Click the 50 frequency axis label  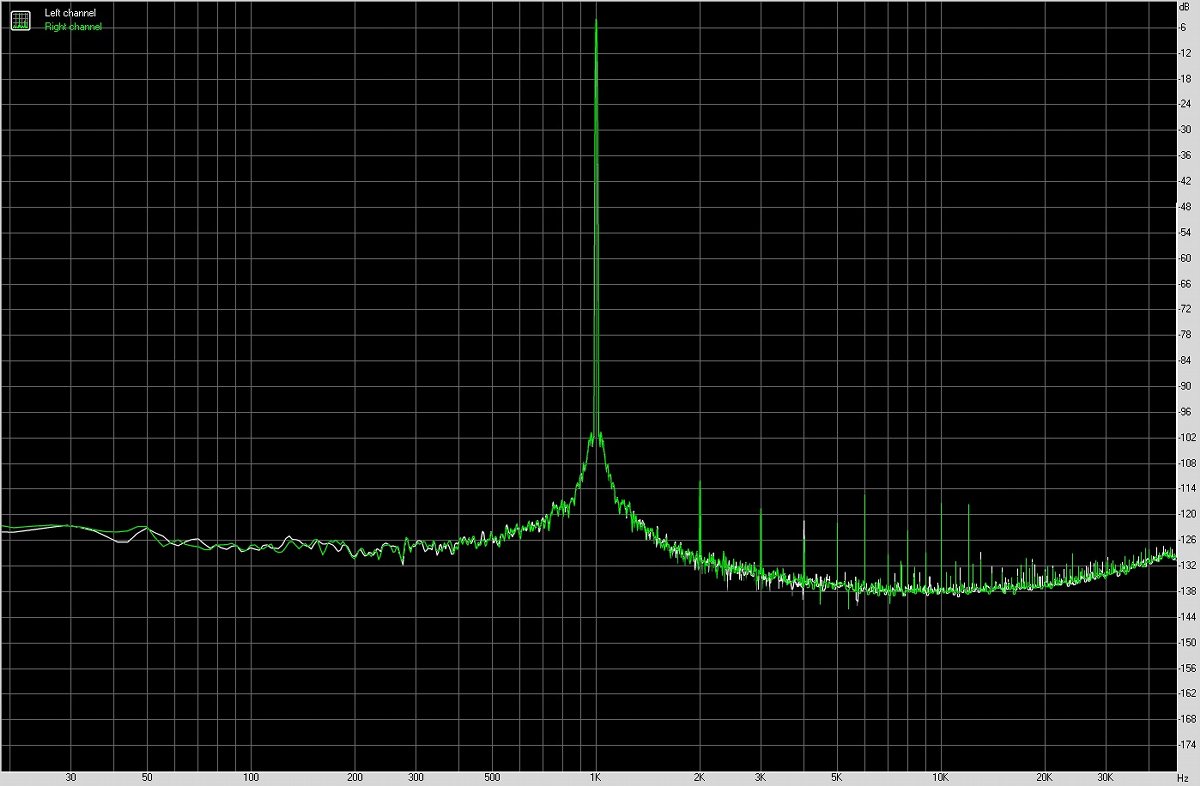pyautogui.click(x=147, y=777)
